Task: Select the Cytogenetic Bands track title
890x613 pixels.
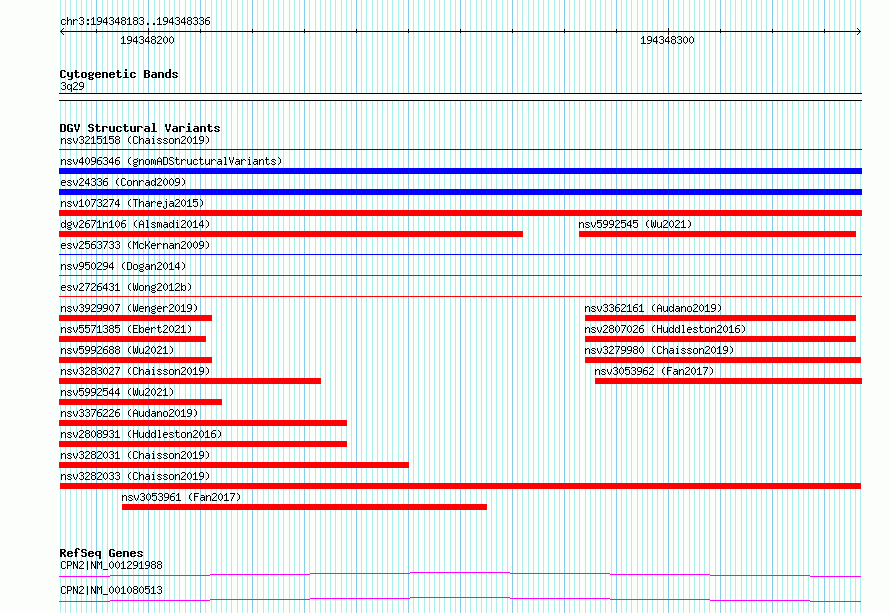Action: (119, 74)
